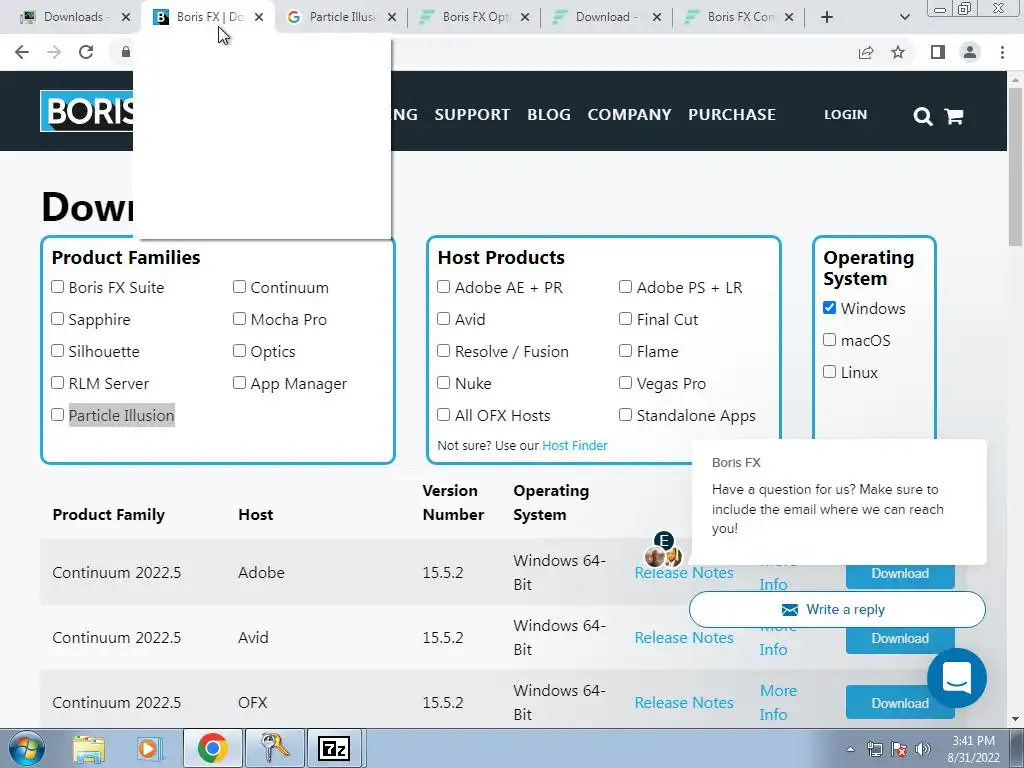Click the Action Center flag tray icon

pyautogui.click(x=899, y=750)
